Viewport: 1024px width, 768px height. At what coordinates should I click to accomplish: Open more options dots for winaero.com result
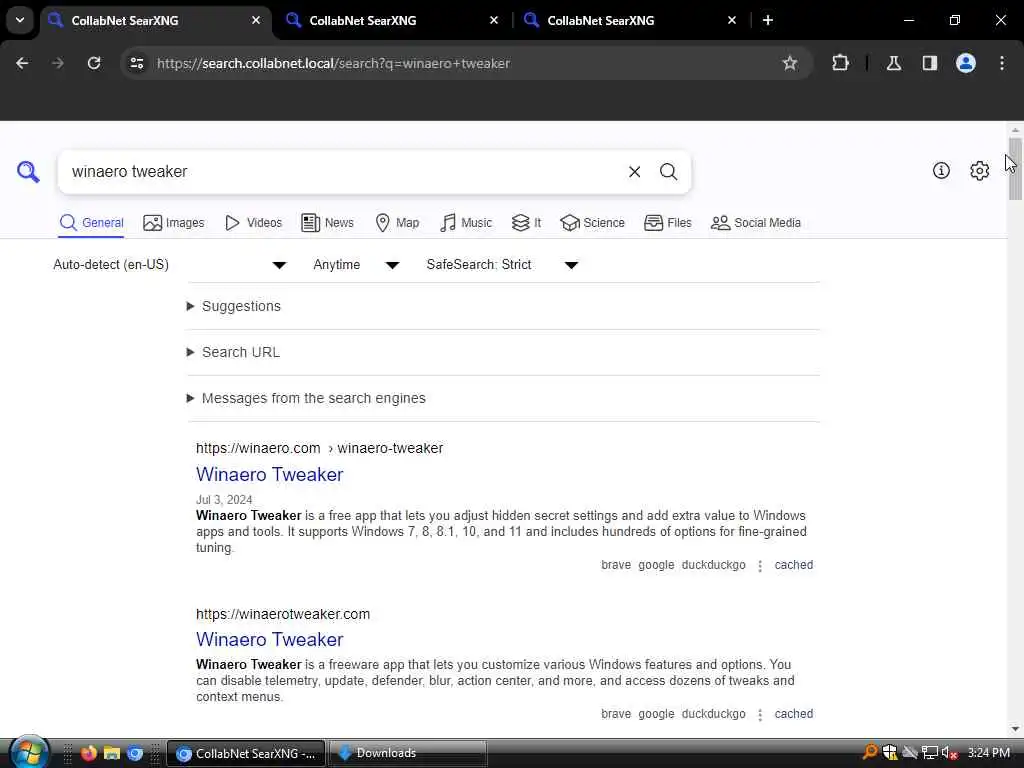[x=760, y=566]
